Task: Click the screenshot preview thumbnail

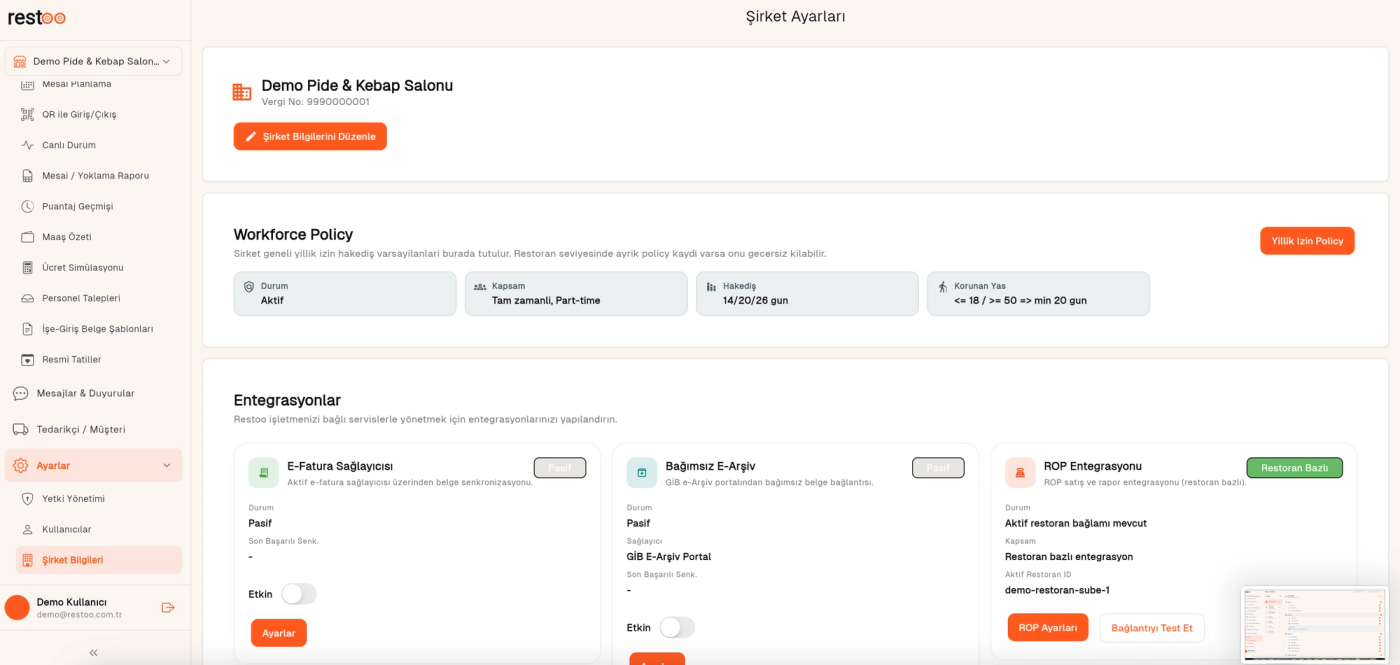Action: 1315,624
